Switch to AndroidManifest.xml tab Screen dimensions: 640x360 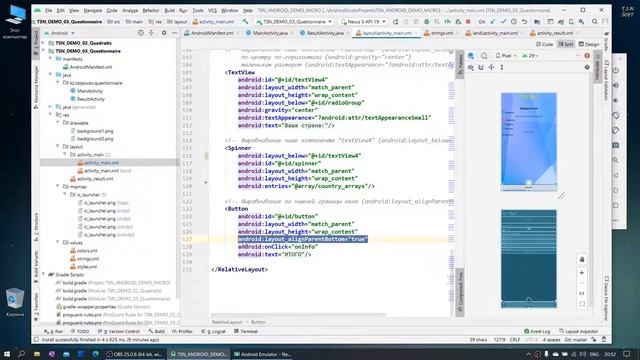coord(211,33)
